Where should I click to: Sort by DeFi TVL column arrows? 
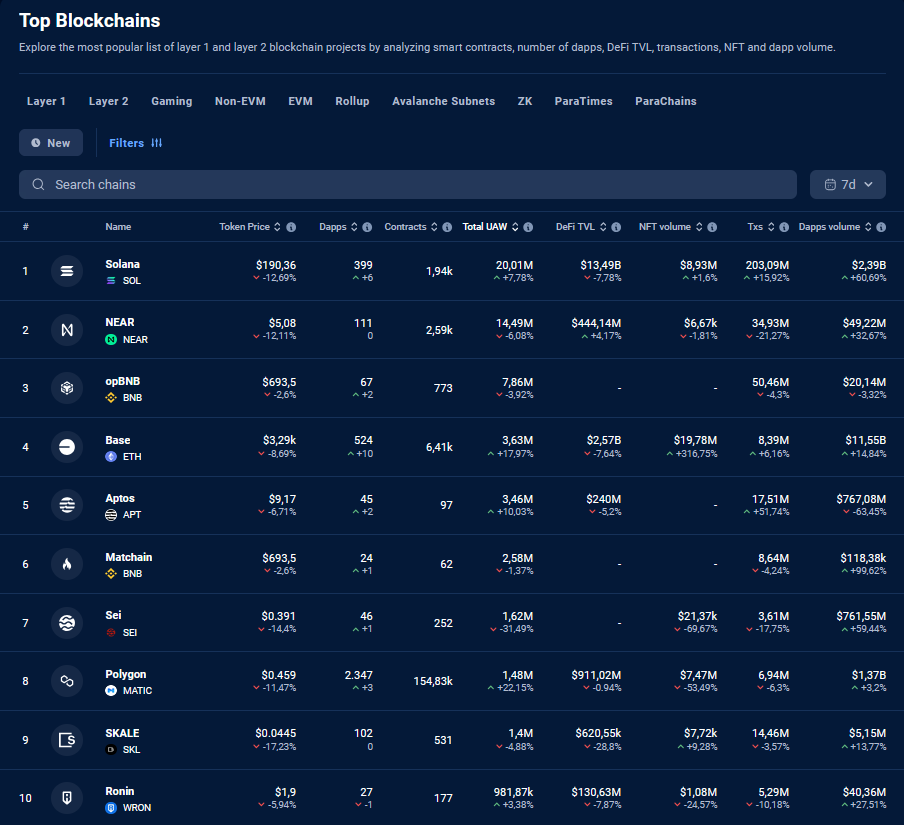(603, 227)
